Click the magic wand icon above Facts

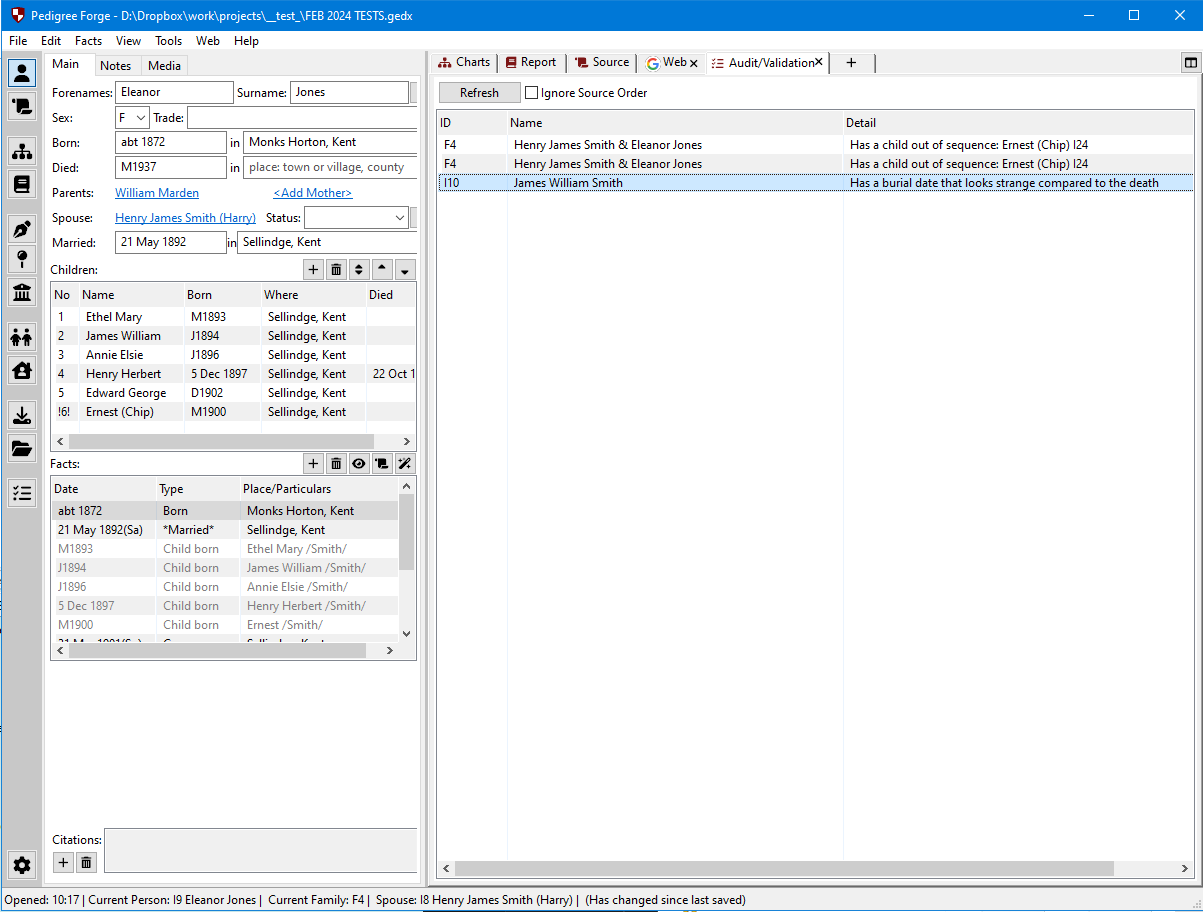point(404,464)
